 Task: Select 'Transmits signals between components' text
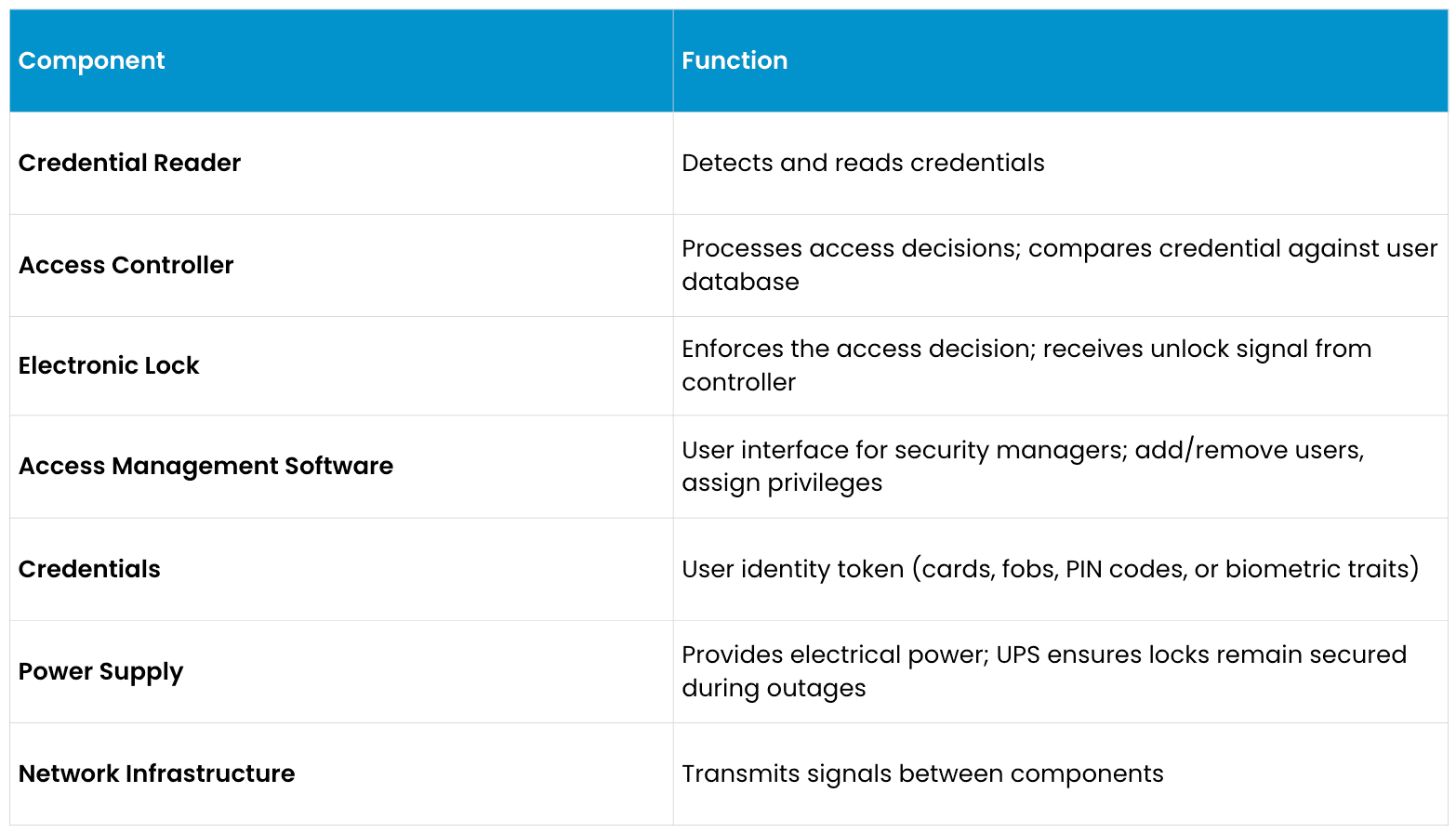(921, 773)
